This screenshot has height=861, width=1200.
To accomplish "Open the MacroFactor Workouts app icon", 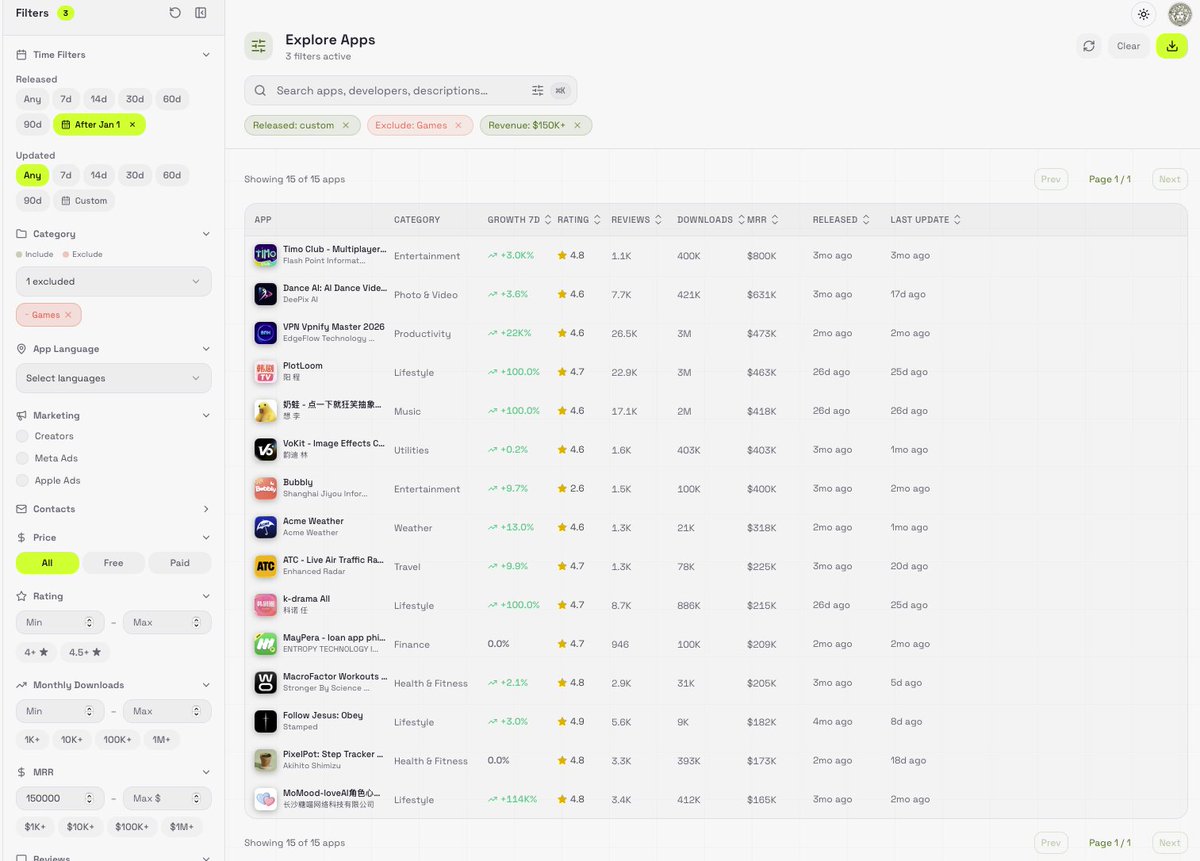I will [x=265, y=683].
